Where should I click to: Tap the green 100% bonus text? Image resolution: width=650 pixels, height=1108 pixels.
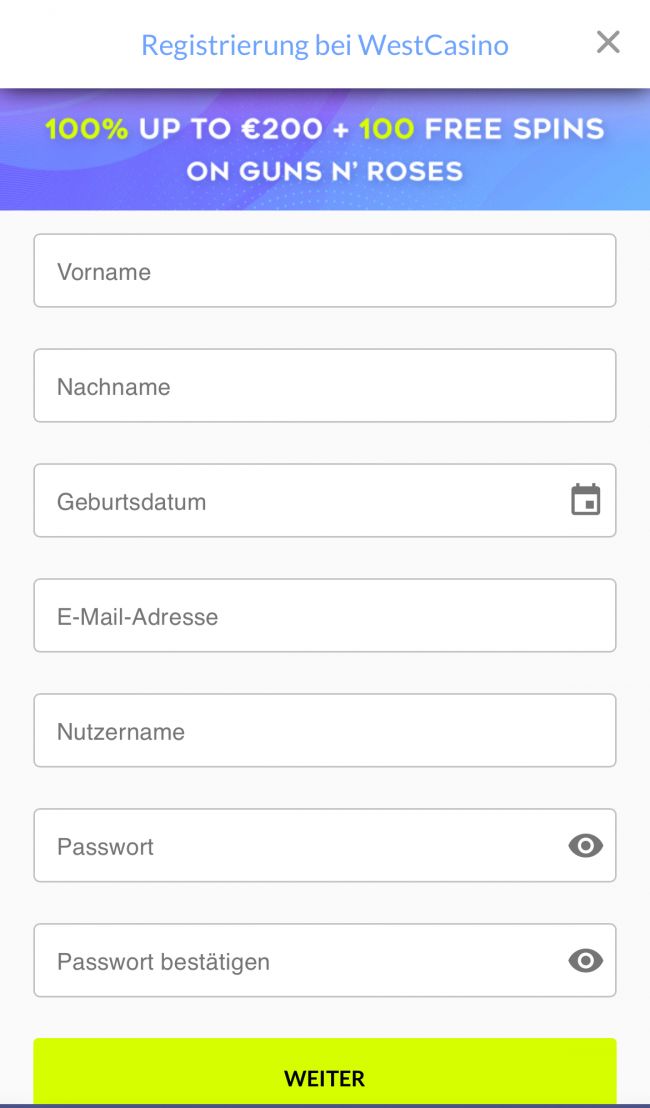click(x=86, y=129)
